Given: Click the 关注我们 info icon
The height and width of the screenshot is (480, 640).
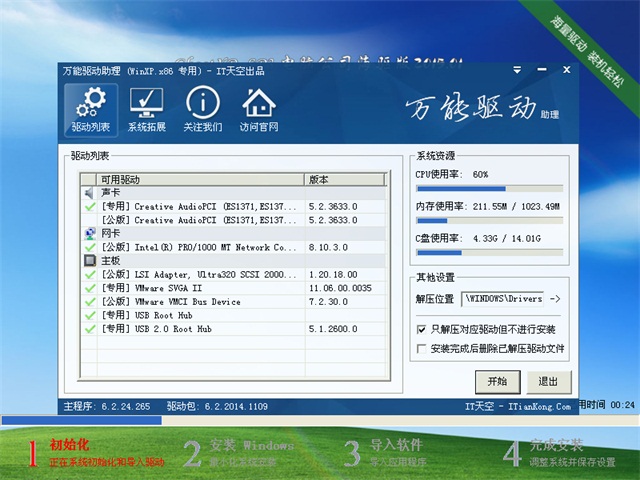Looking at the screenshot, I should [x=203, y=109].
